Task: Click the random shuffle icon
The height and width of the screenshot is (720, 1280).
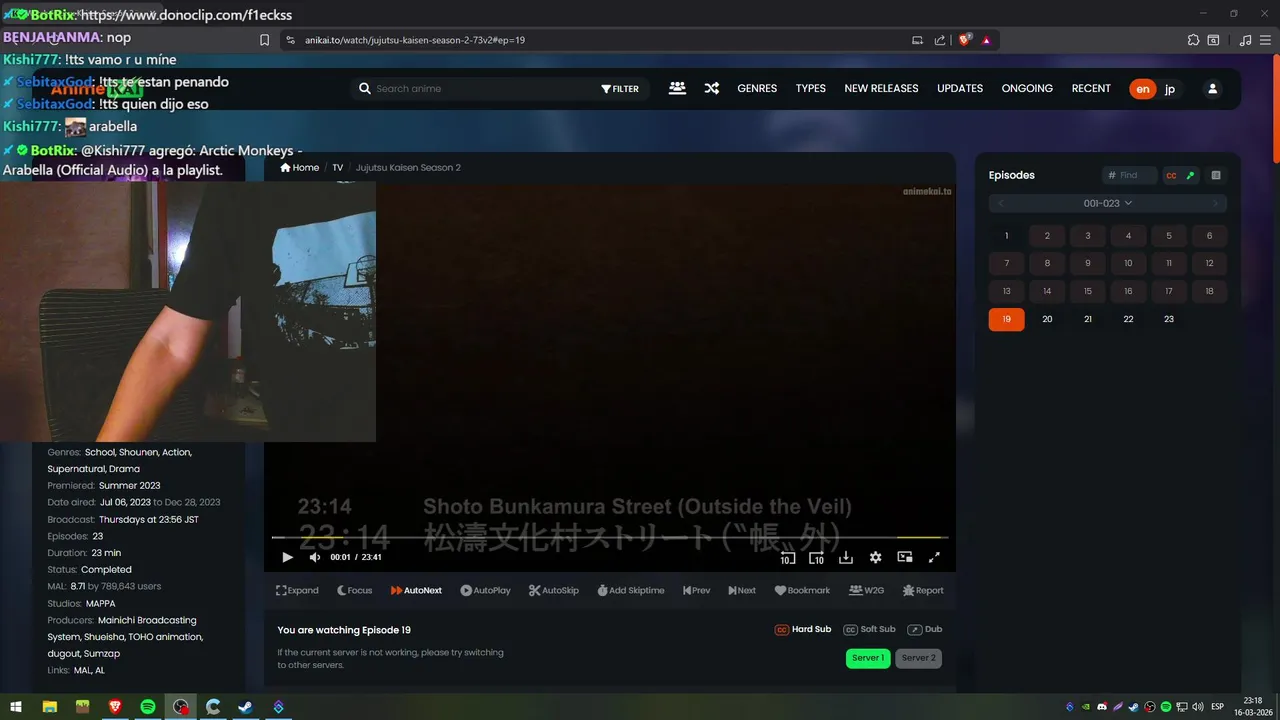Action: pos(712,88)
